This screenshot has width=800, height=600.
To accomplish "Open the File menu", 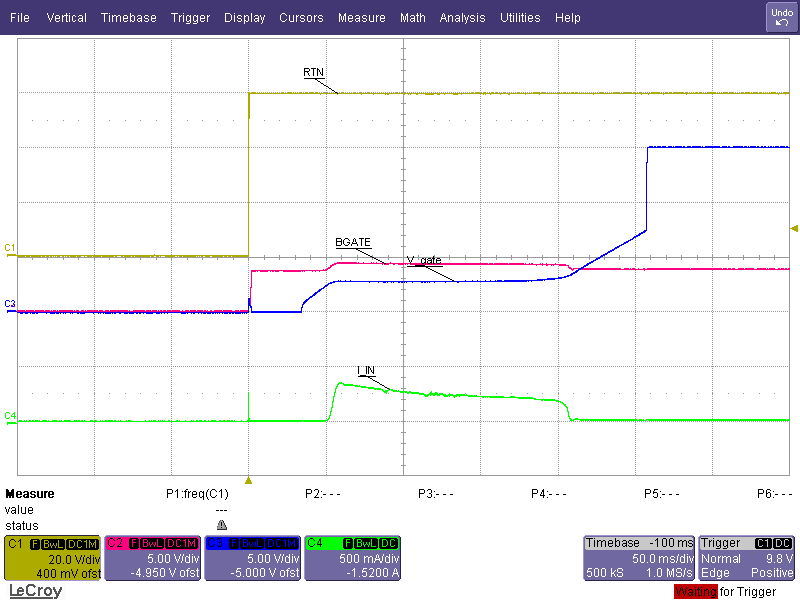I will click(20, 18).
